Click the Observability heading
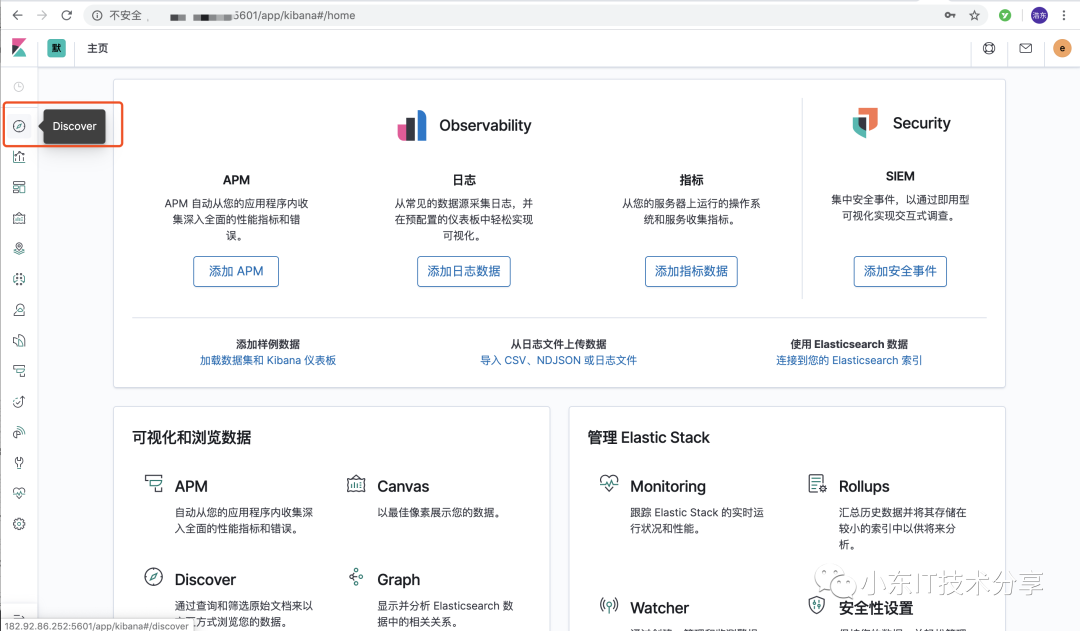Screen dimensions: 1080x631 [x=485, y=125]
